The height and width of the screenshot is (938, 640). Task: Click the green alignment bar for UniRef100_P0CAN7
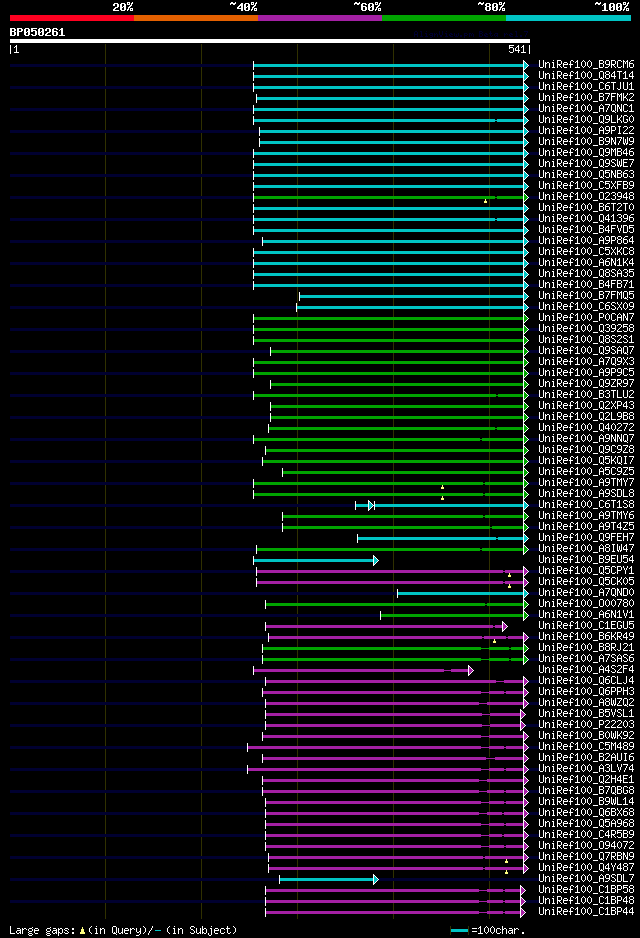pyautogui.click(x=391, y=318)
